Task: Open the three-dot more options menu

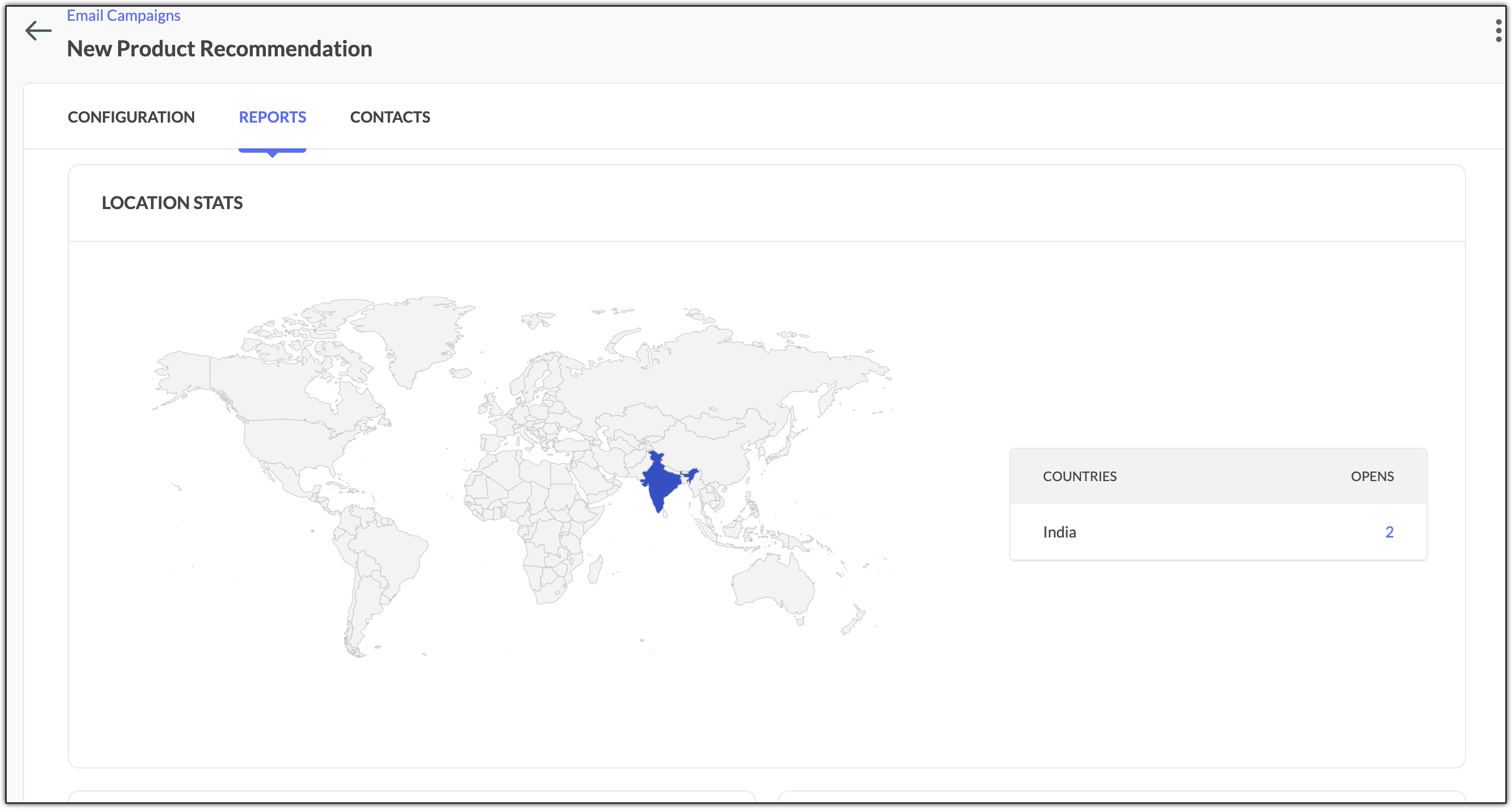Action: [x=1498, y=31]
